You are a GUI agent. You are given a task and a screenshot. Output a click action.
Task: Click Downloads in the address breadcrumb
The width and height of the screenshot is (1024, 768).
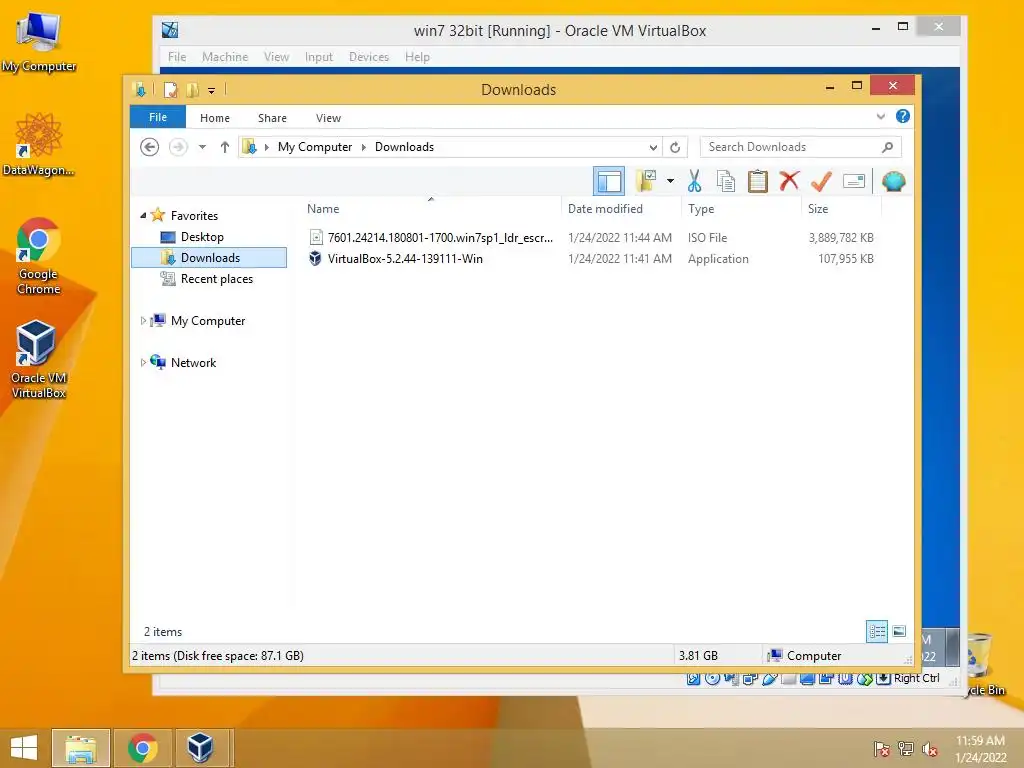point(404,147)
